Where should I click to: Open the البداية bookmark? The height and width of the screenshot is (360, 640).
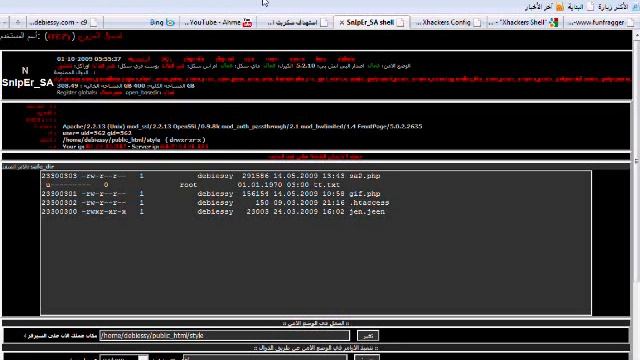[x=575, y=7]
